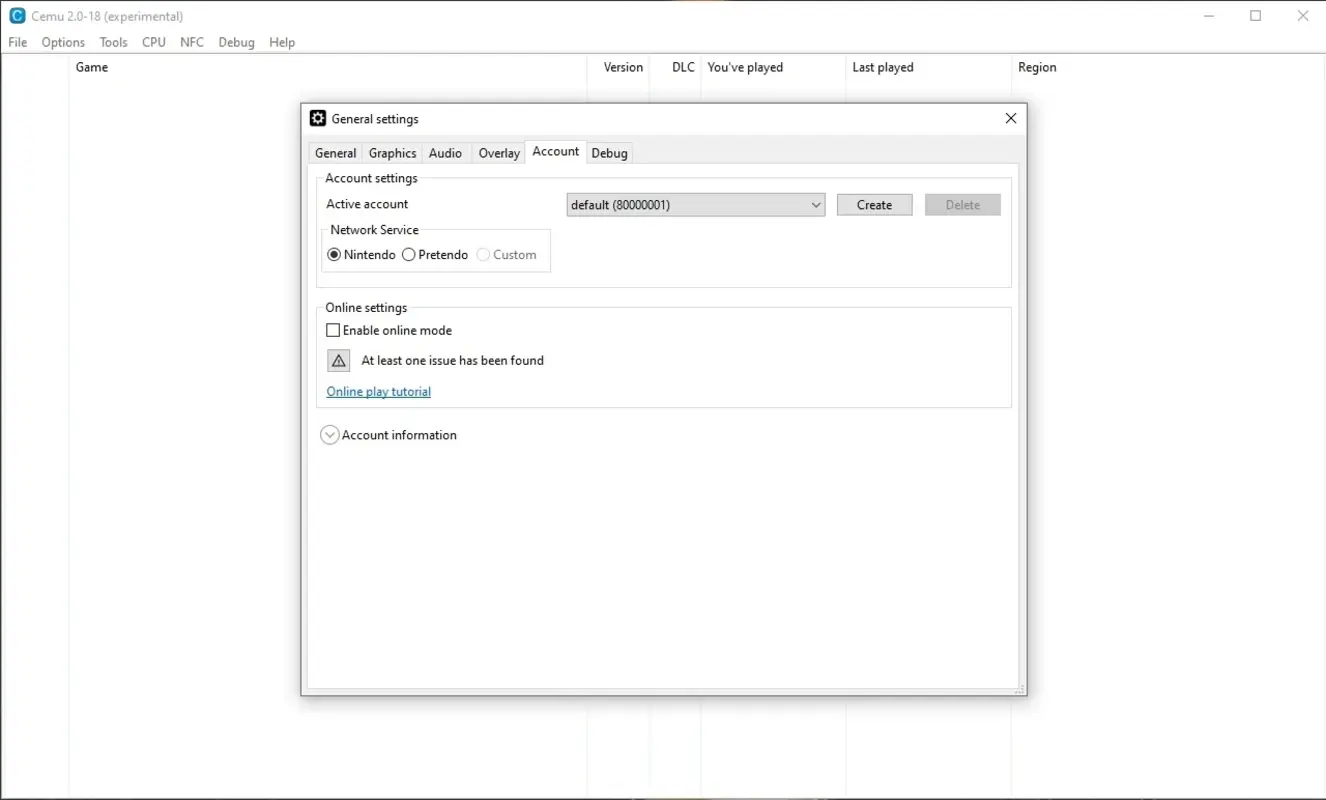Switch to the Overlay tab
The width and height of the screenshot is (1326, 800).
(498, 152)
